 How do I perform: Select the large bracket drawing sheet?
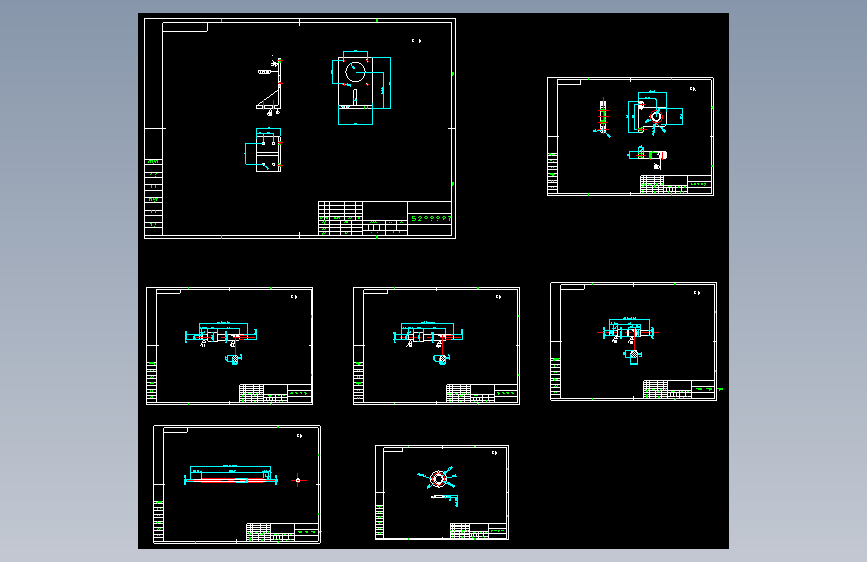(x=300, y=128)
